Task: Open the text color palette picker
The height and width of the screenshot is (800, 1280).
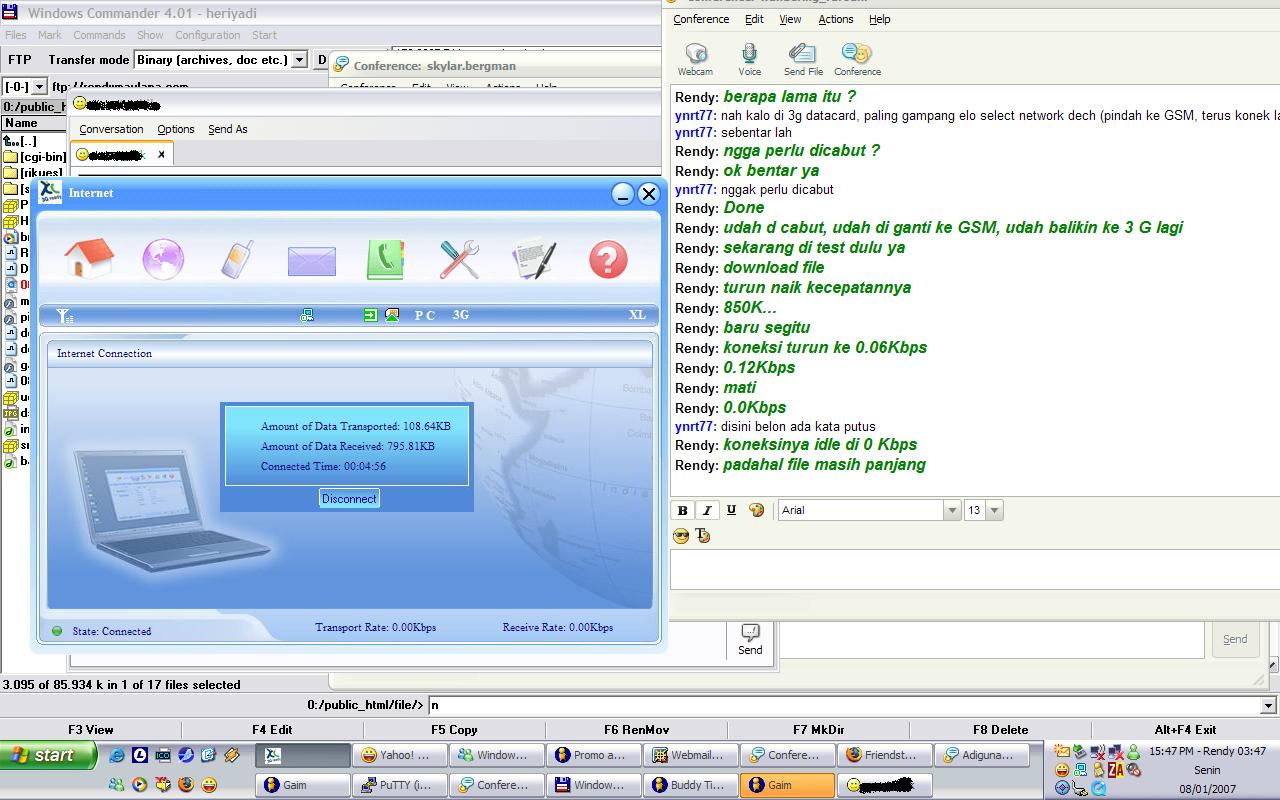Action: tap(757, 510)
